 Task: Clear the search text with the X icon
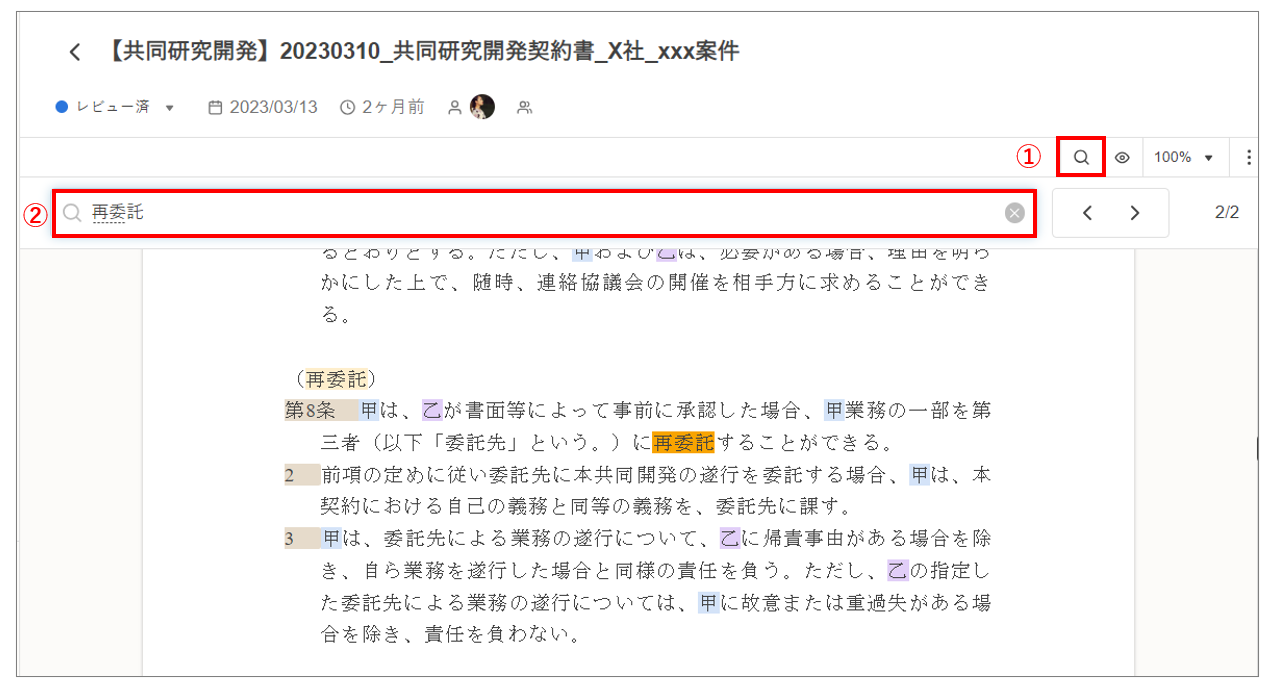pyautogui.click(x=1015, y=213)
